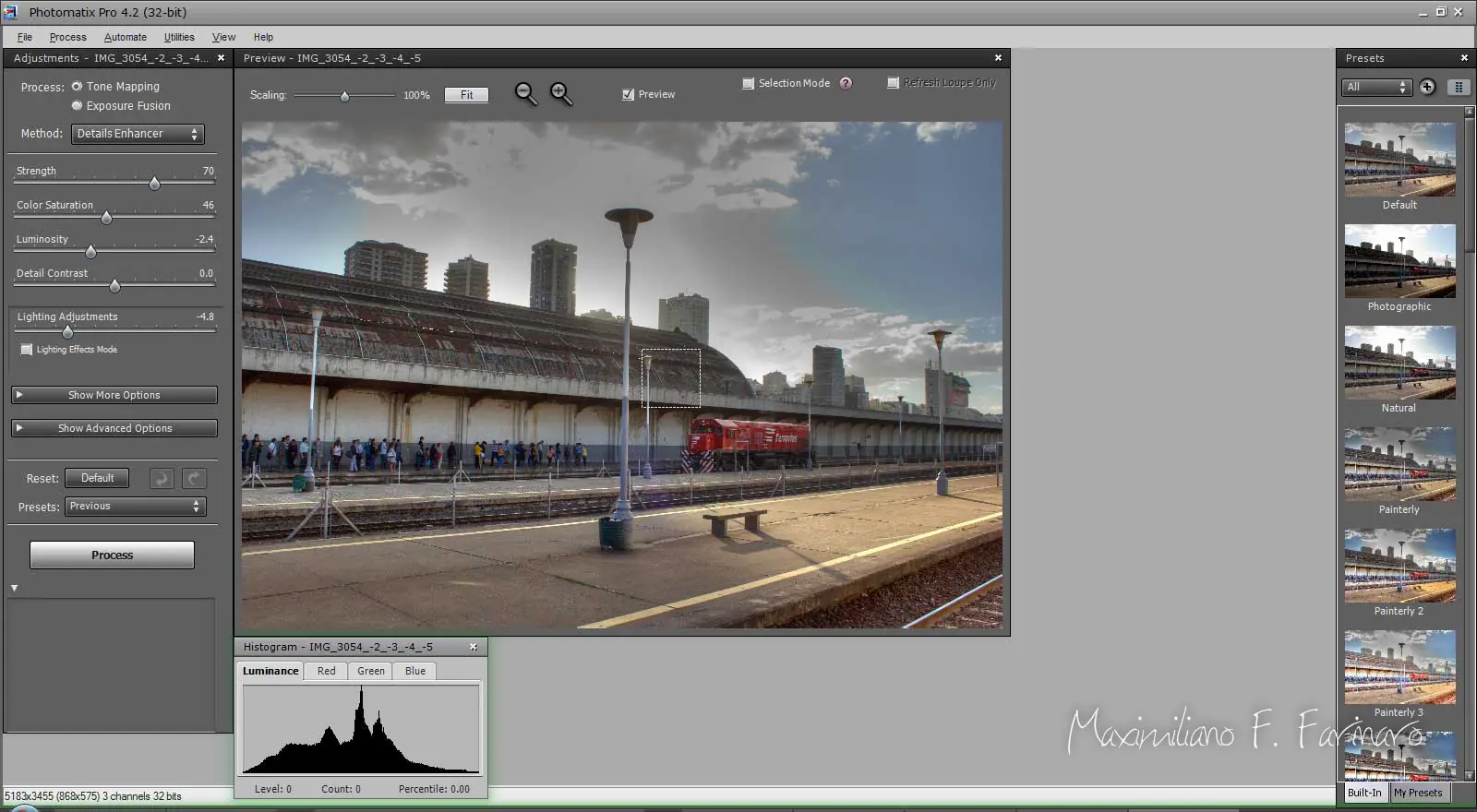Image resolution: width=1477 pixels, height=812 pixels.
Task: Close the Adjustments panel
Action: [x=221, y=58]
